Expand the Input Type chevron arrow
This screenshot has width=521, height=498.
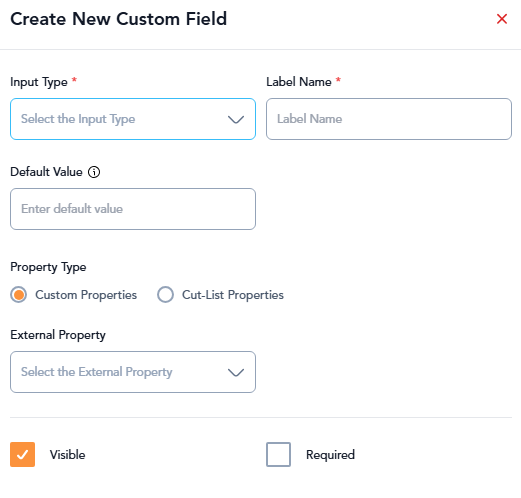(236, 119)
